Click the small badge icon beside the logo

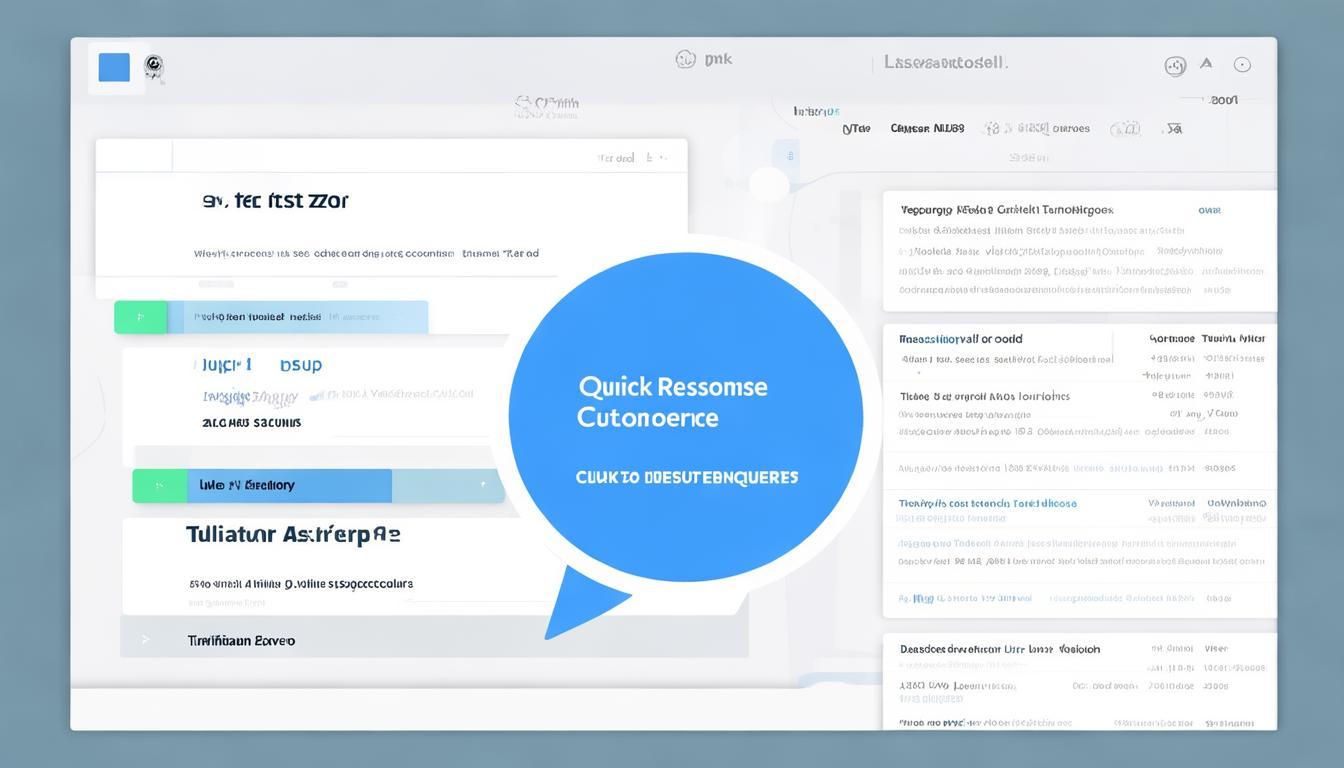pyautogui.click(x=154, y=67)
